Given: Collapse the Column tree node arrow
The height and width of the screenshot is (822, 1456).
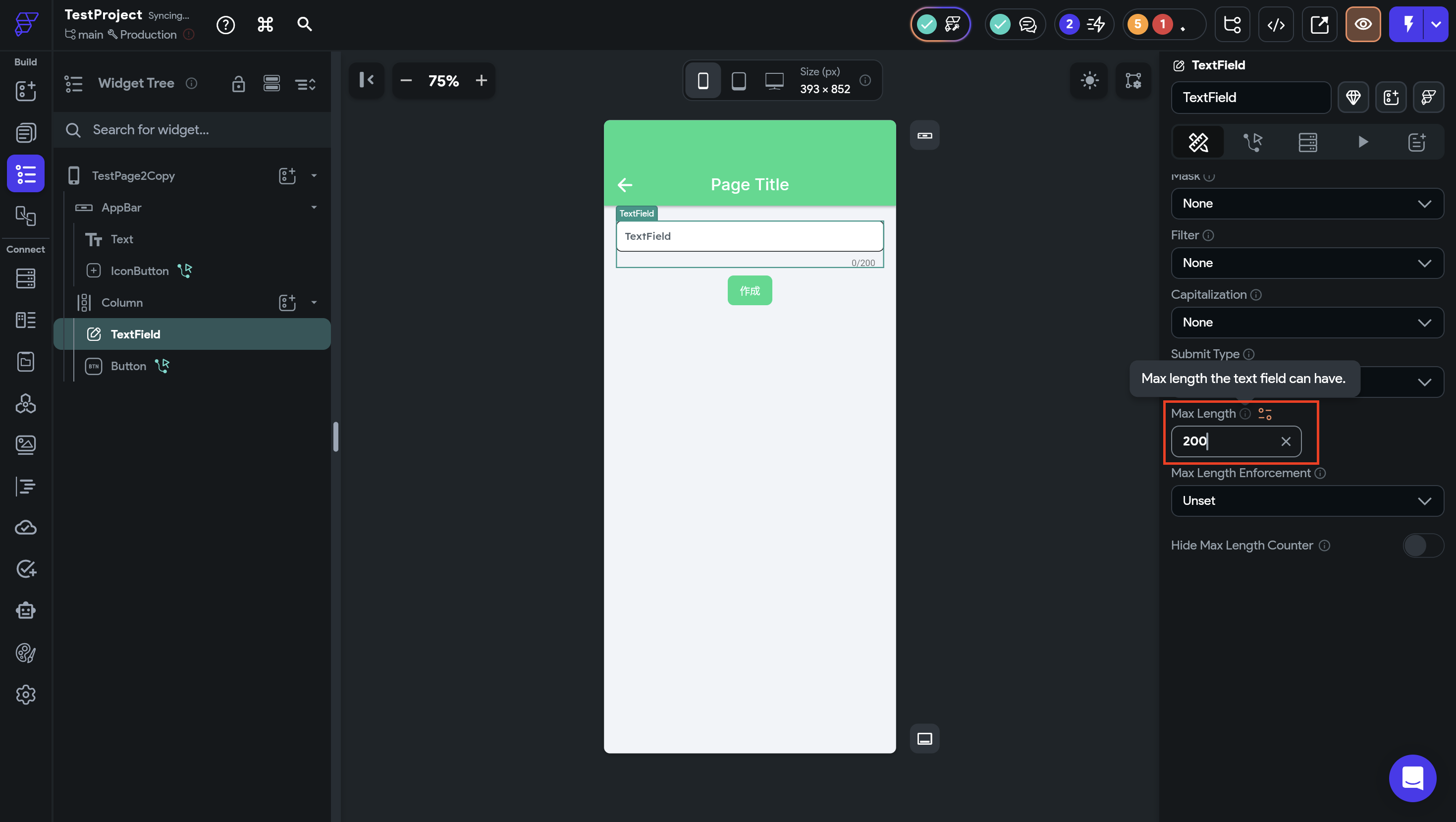Looking at the screenshot, I should (x=314, y=302).
